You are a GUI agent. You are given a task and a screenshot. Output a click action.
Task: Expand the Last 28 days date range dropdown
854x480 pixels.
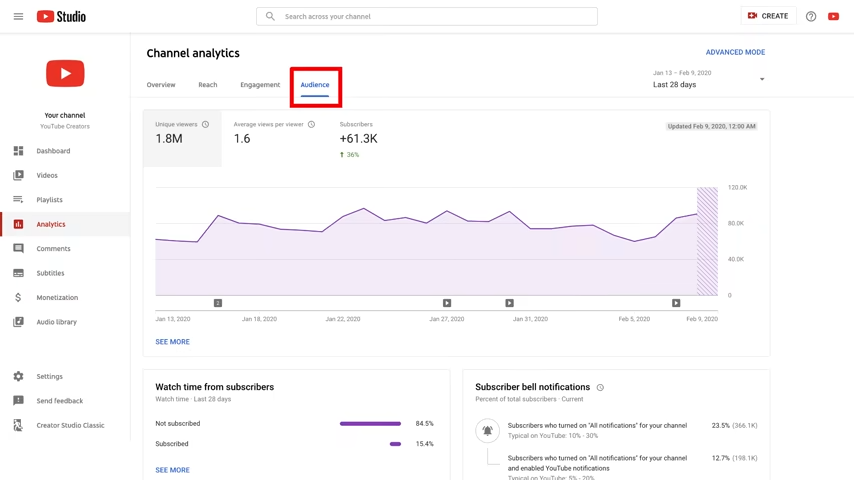(761, 80)
